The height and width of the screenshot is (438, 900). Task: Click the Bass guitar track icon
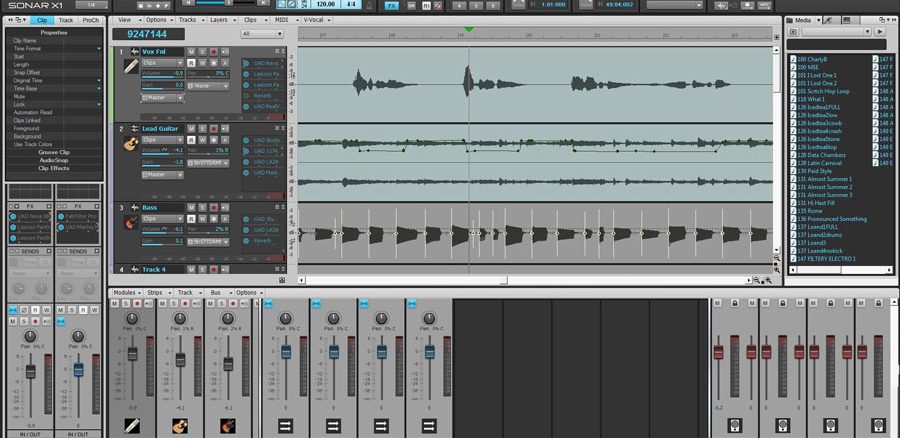point(130,222)
